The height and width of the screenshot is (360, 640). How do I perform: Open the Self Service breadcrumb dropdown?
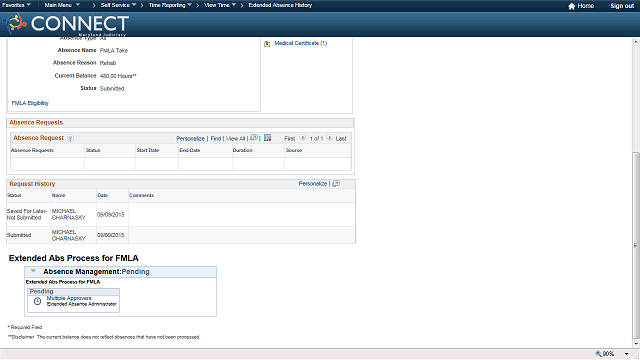pos(118,5)
